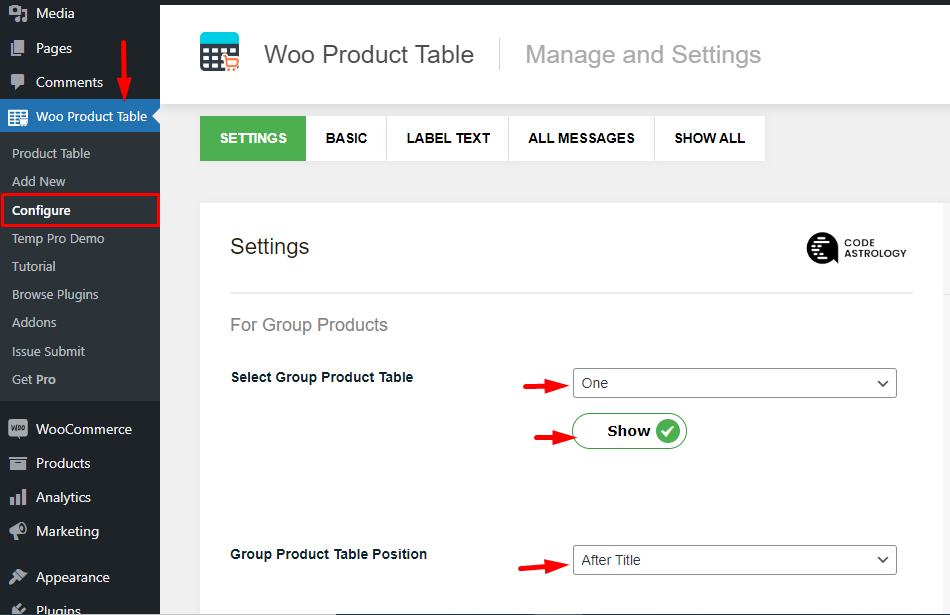Screen dimensions: 950x615
Task: Click the Manage and Settings header text
Action: [x=643, y=55]
